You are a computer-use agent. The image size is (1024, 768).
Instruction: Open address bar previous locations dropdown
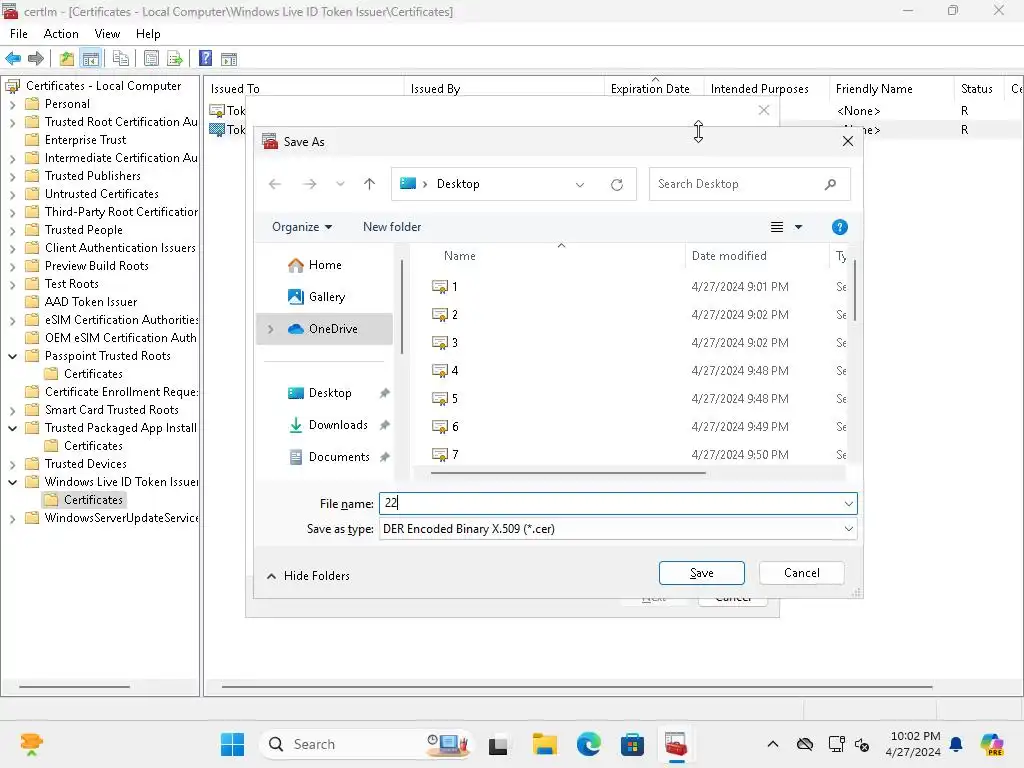pyautogui.click(x=579, y=185)
